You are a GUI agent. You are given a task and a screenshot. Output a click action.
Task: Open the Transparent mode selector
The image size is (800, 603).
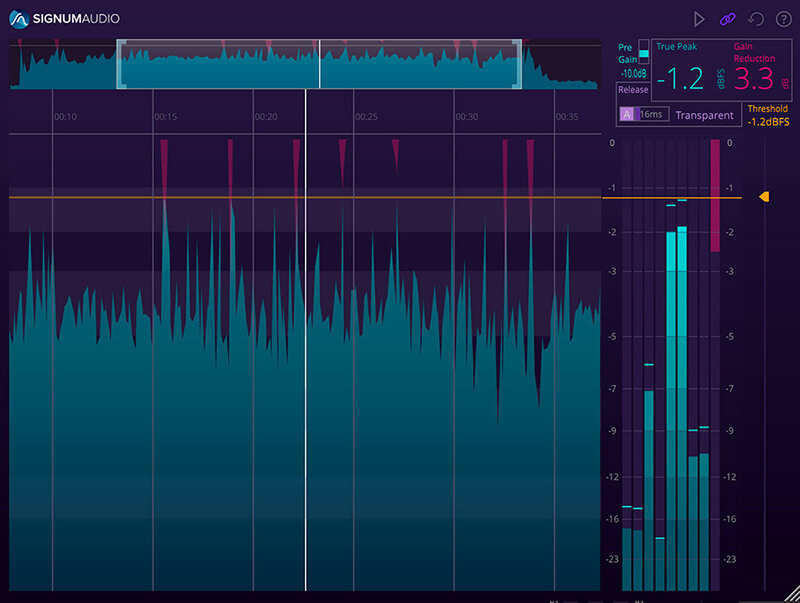point(704,116)
